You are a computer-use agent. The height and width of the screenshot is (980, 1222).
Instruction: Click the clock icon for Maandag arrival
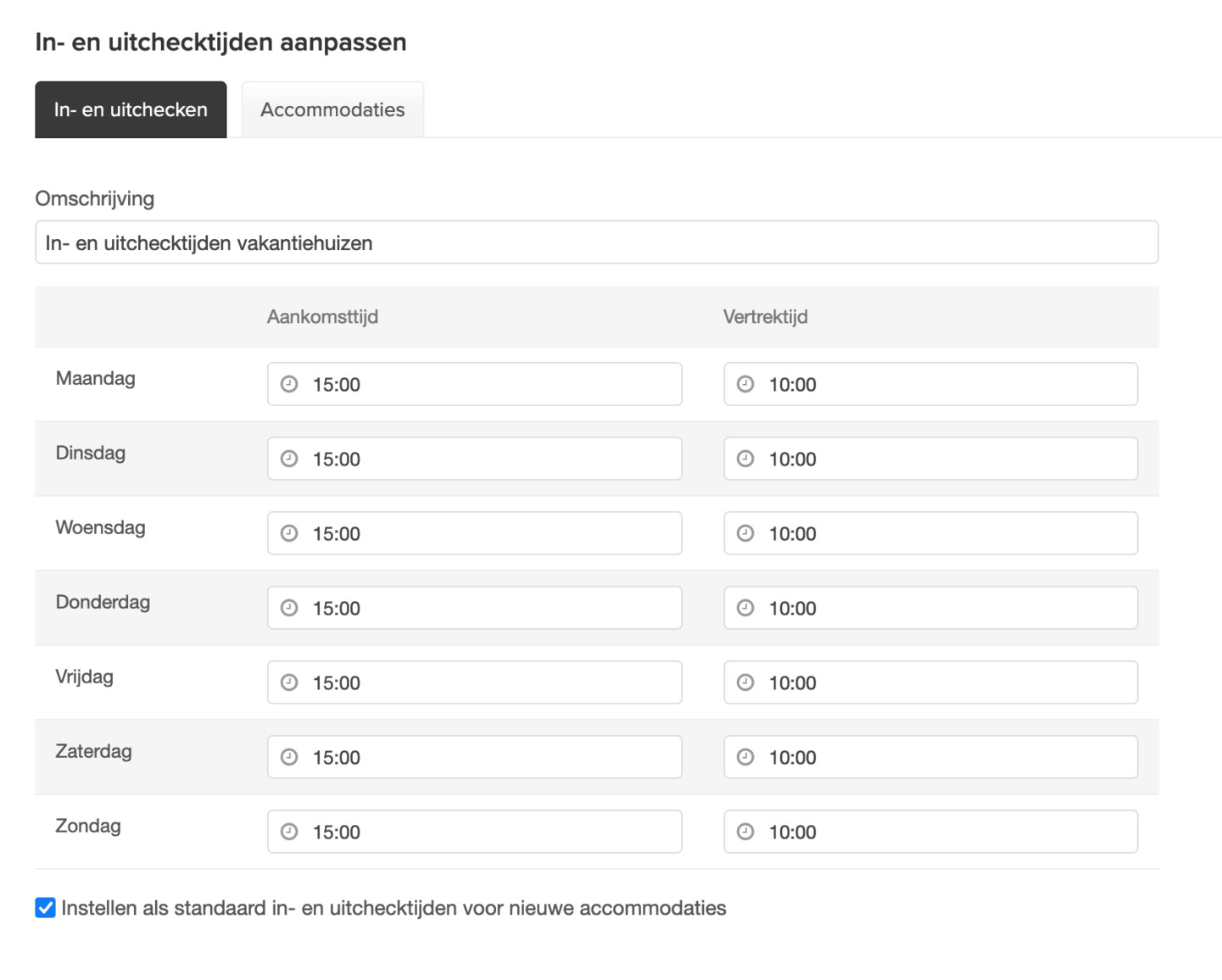(289, 384)
